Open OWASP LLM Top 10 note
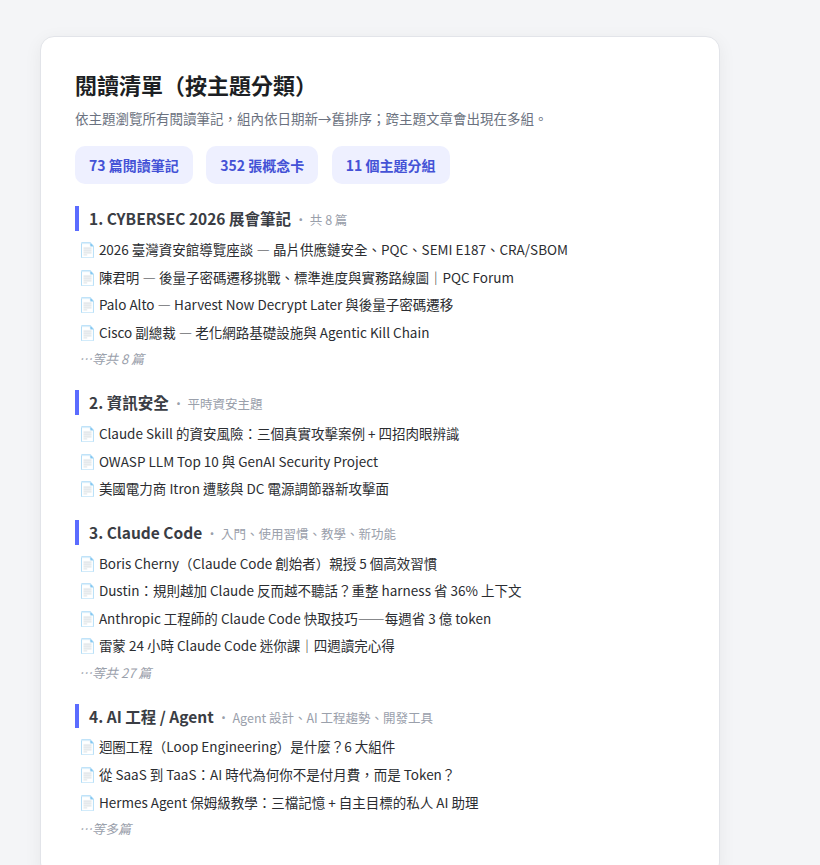 coord(238,462)
